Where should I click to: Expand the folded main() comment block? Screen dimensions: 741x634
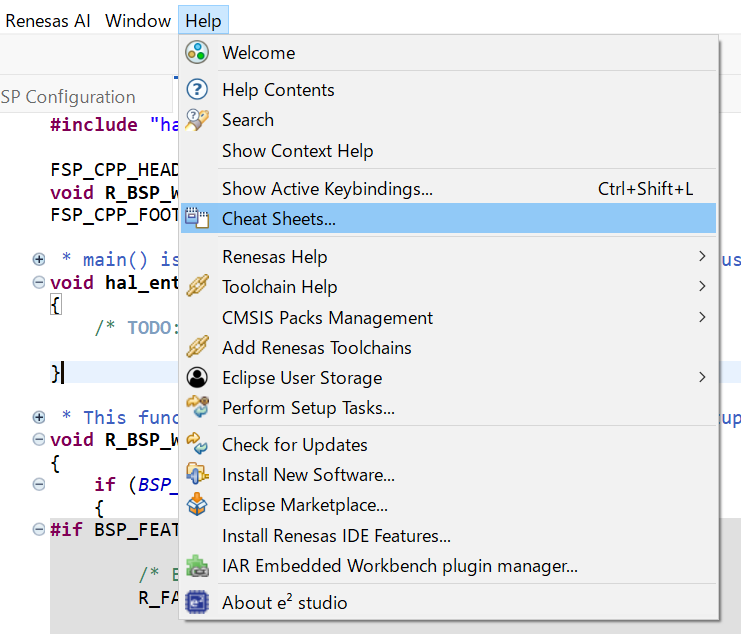point(39,259)
